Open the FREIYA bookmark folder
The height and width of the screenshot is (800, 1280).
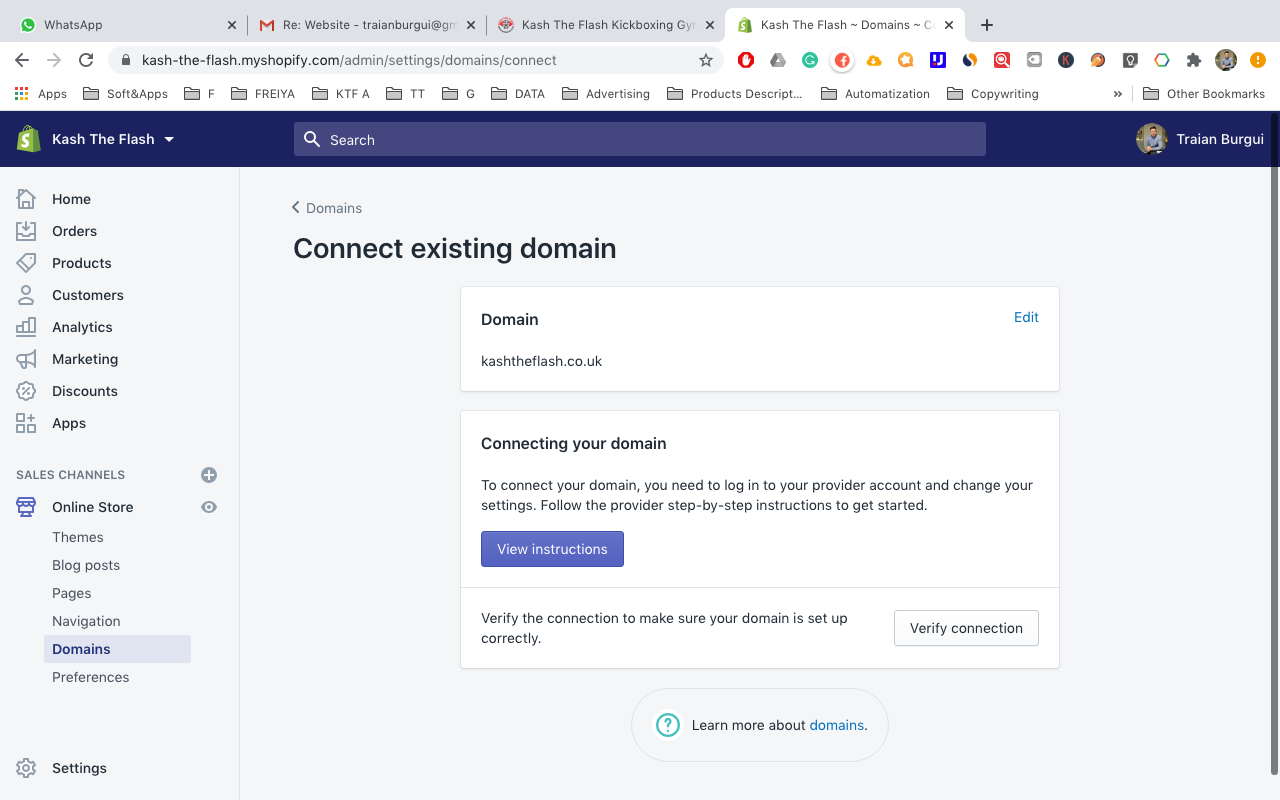click(263, 94)
